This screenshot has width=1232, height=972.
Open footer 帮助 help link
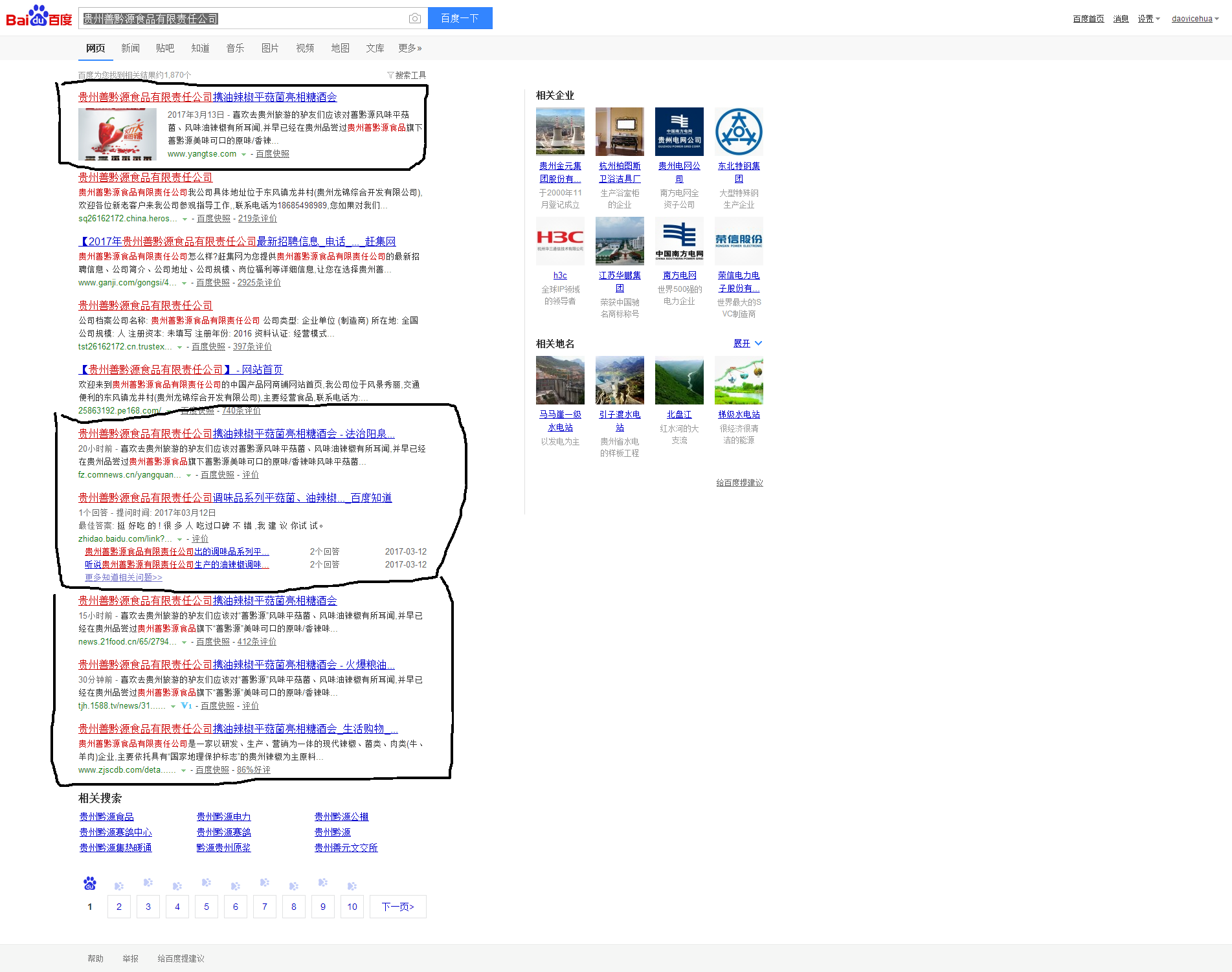pos(95,958)
